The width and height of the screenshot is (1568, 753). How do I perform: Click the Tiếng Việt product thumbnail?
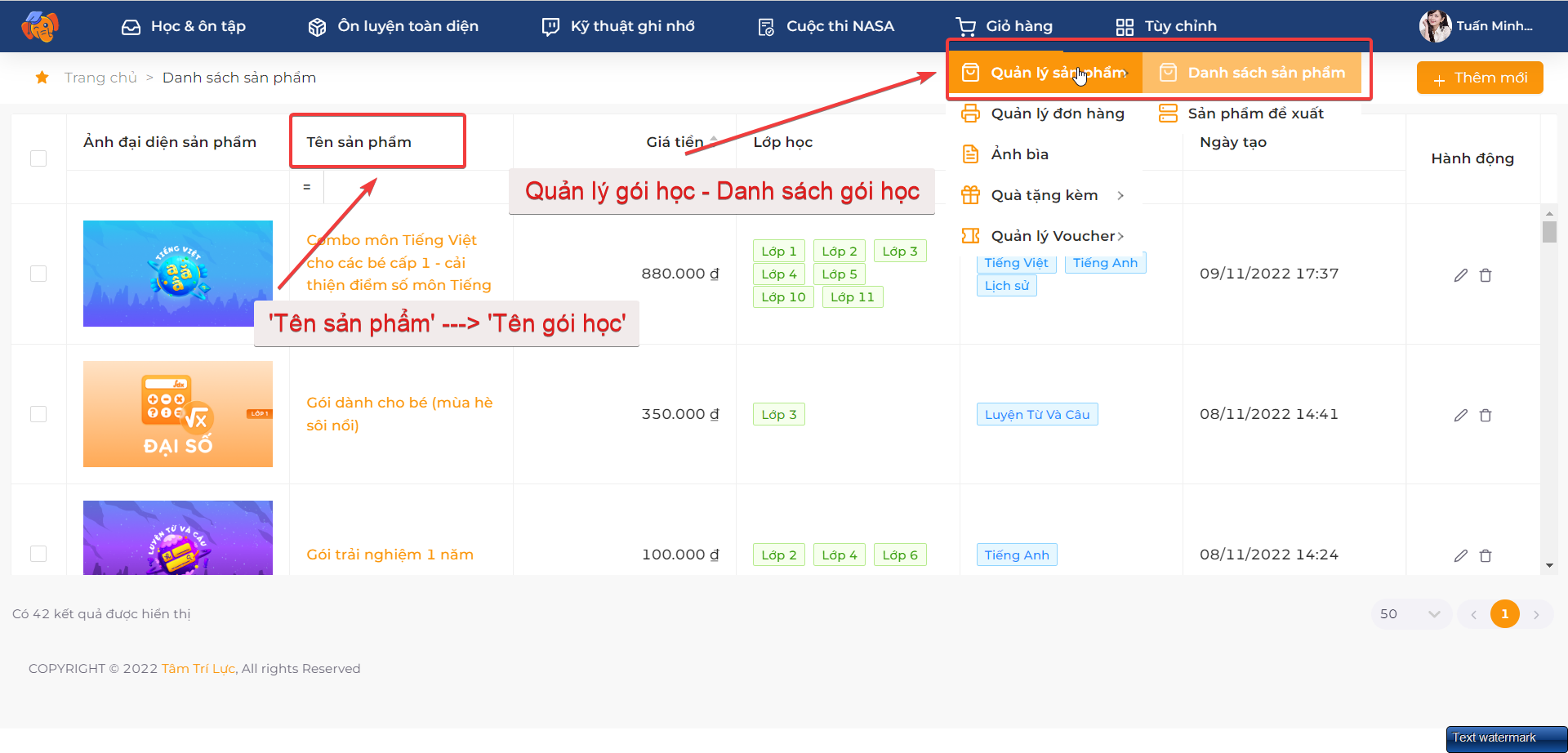coord(178,274)
